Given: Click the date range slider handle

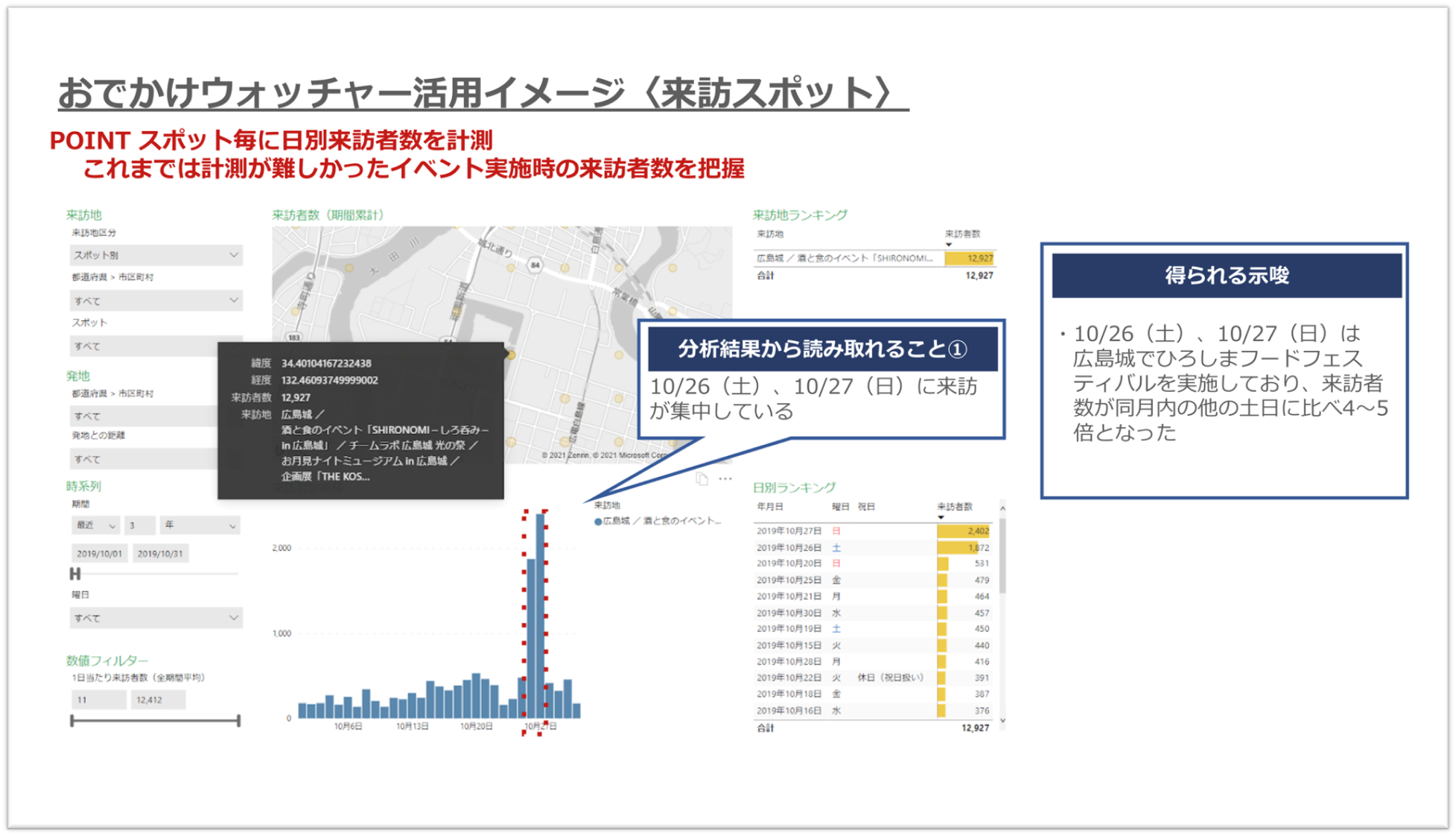Looking at the screenshot, I should 74,574.
